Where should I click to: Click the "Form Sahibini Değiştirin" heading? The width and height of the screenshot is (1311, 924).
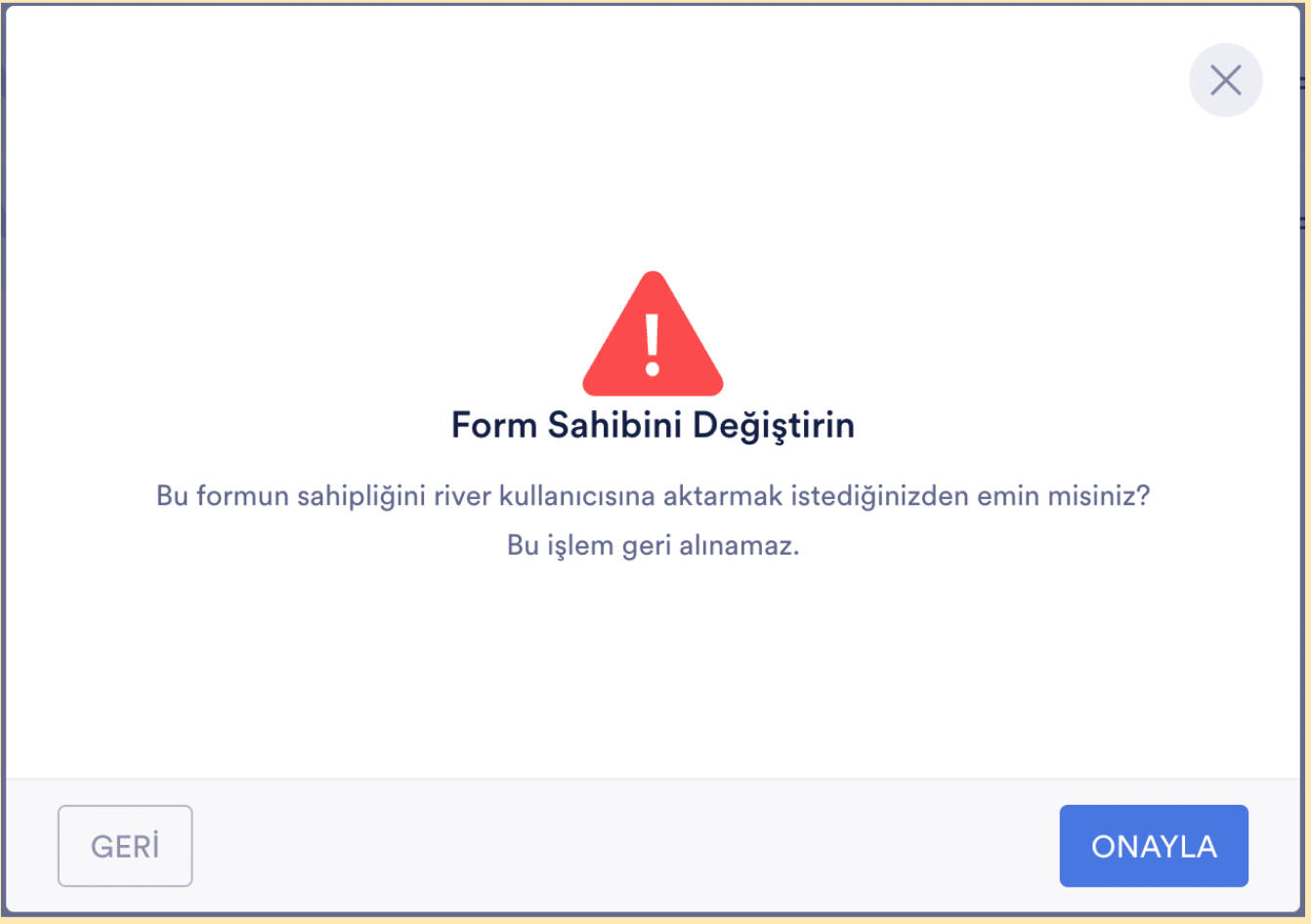tap(653, 426)
